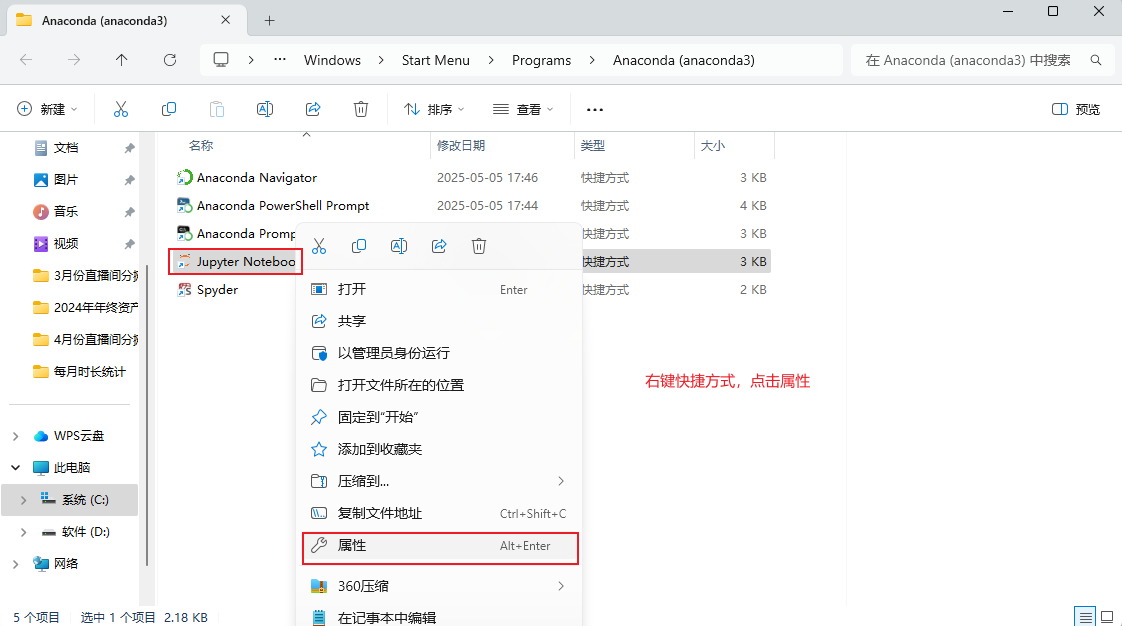Choose 复制文件地址
The height and width of the screenshot is (626, 1122).
coord(439,514)
